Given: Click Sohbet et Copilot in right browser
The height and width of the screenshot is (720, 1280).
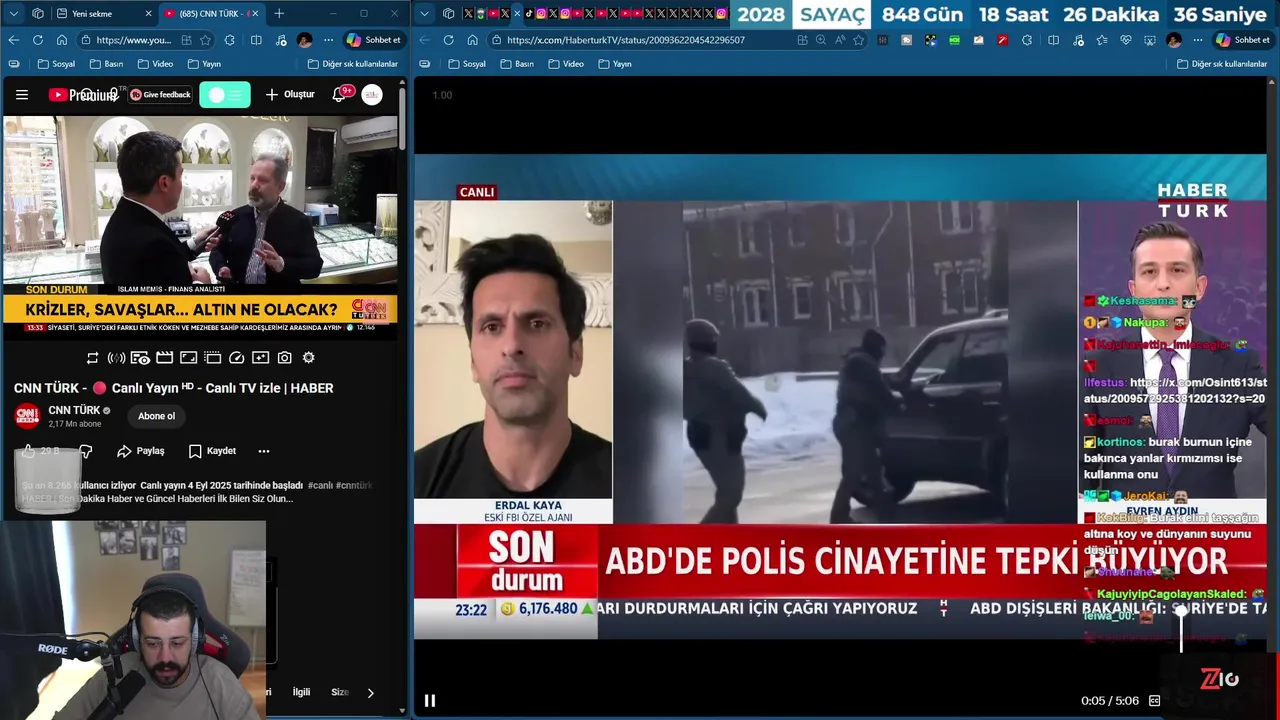Looking at the screenshot, I should pyautogui.click(x=1243, y=40).
